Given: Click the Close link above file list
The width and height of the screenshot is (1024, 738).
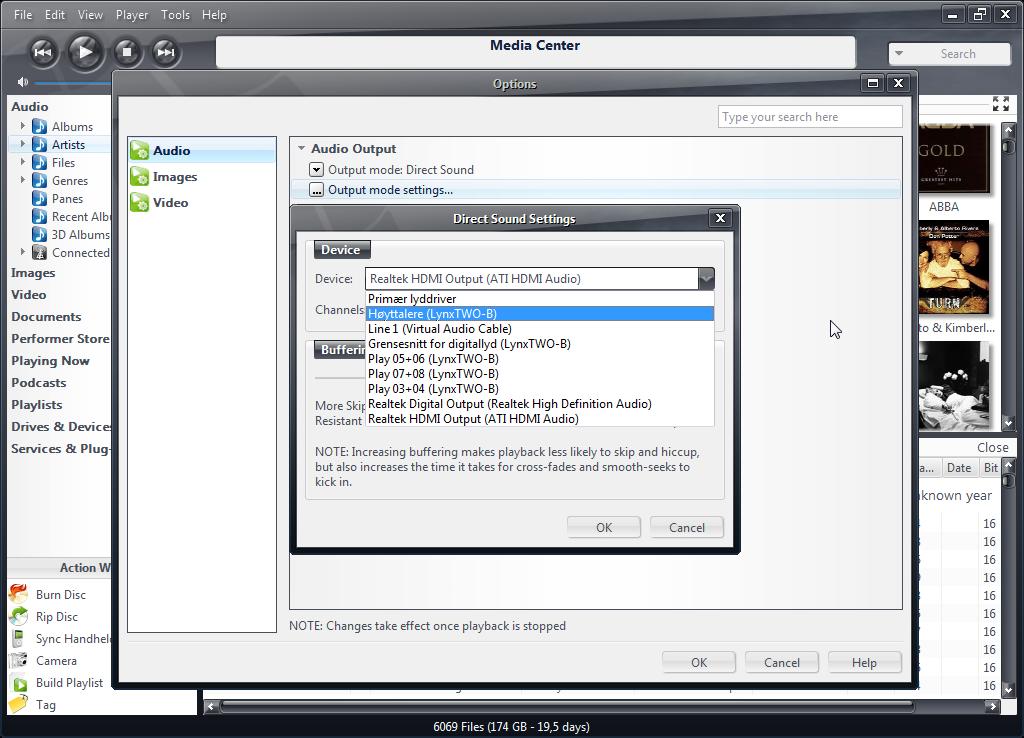Looking at the screenshot, I should 993,447.
